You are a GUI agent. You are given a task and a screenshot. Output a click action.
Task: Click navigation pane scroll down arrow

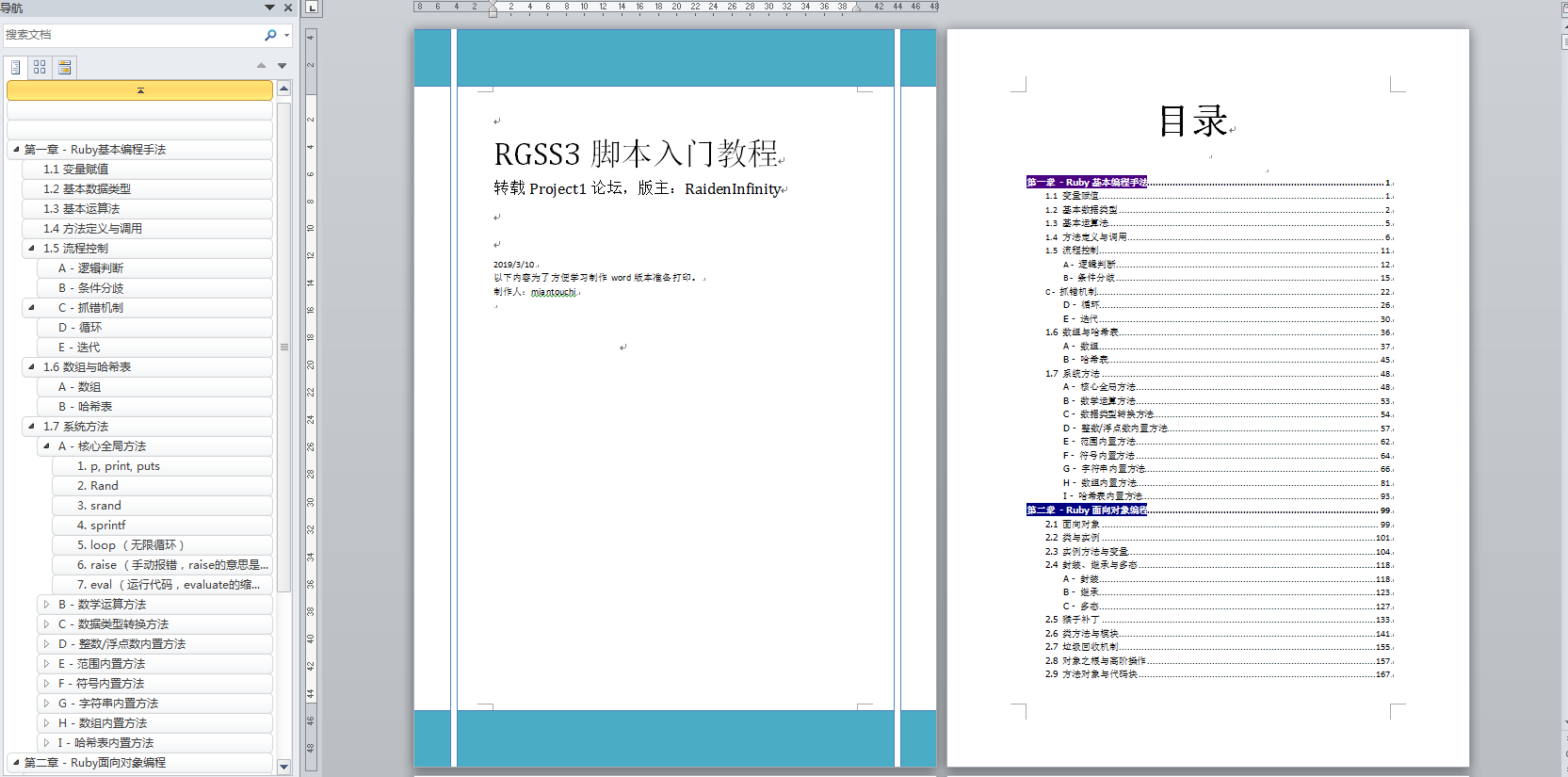click(x=283, y=766)
